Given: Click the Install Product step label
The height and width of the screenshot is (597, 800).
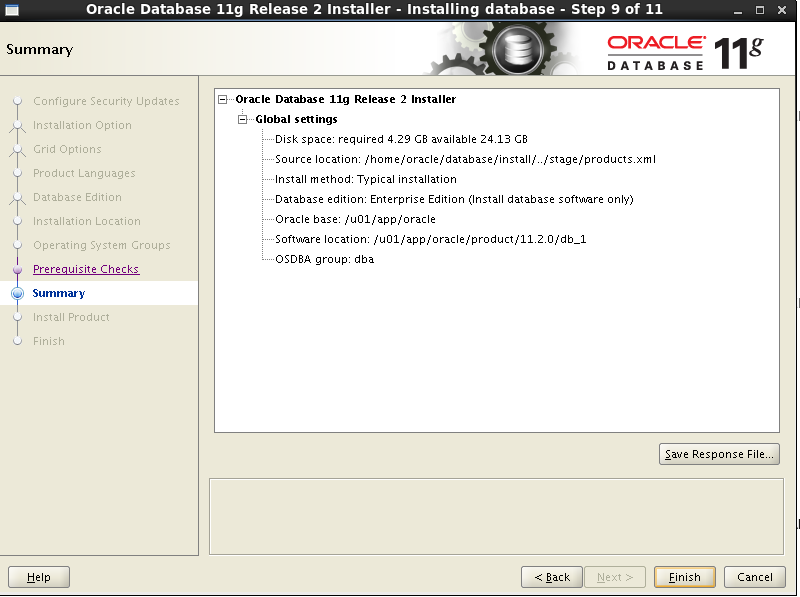Looking at the screenshot, I should pos(71,317).
